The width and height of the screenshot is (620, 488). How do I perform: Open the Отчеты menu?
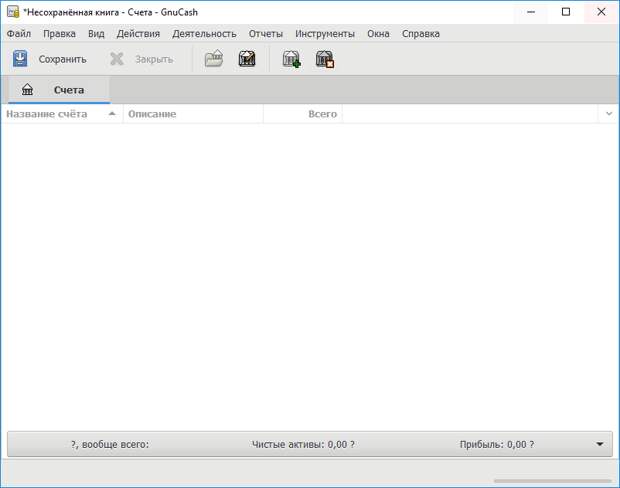(266, 34)
